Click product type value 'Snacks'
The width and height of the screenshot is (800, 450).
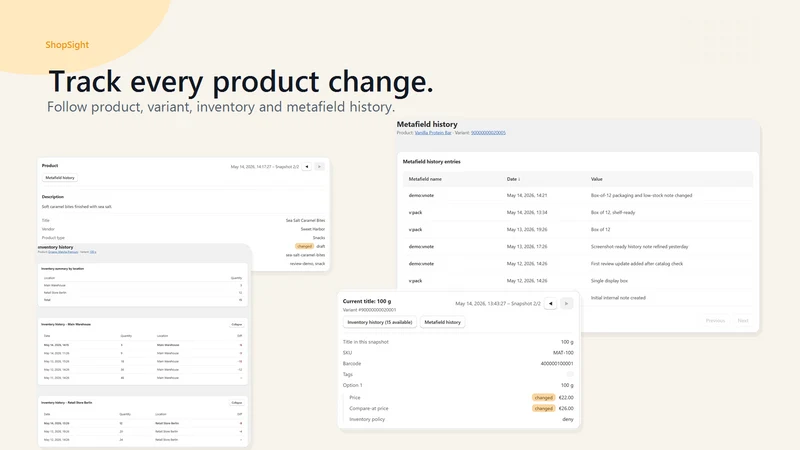coord(319,238)
